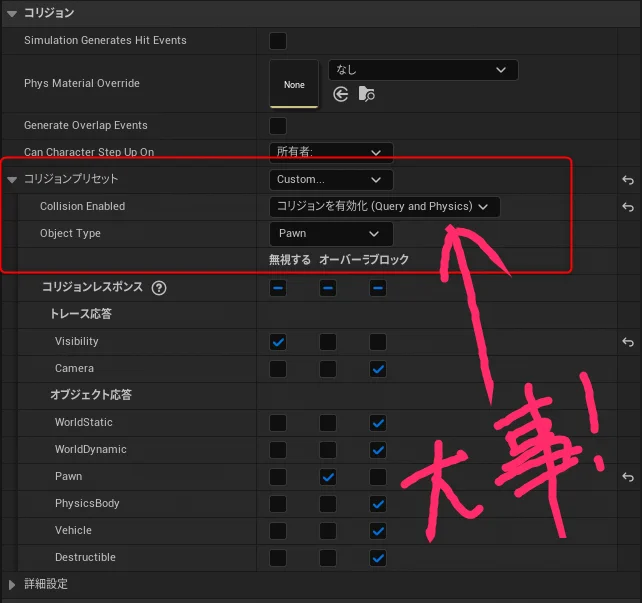Viewport: 642px width, 603px height.
Task: Open the コリジョンレスポンス help icon
Action: coord(159,288)
